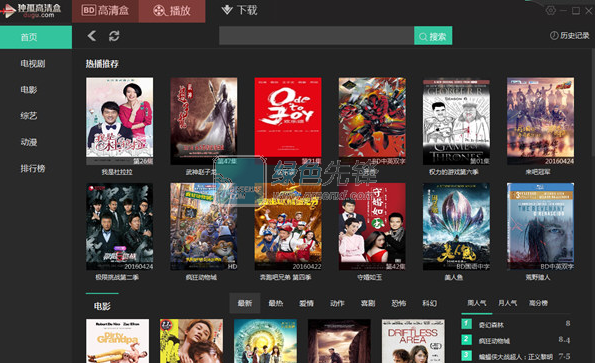Screen dimensions: 595x363
Task: Select 电视剧 in the sidebar
Action: pyautogui.click(x=33, y=64)
